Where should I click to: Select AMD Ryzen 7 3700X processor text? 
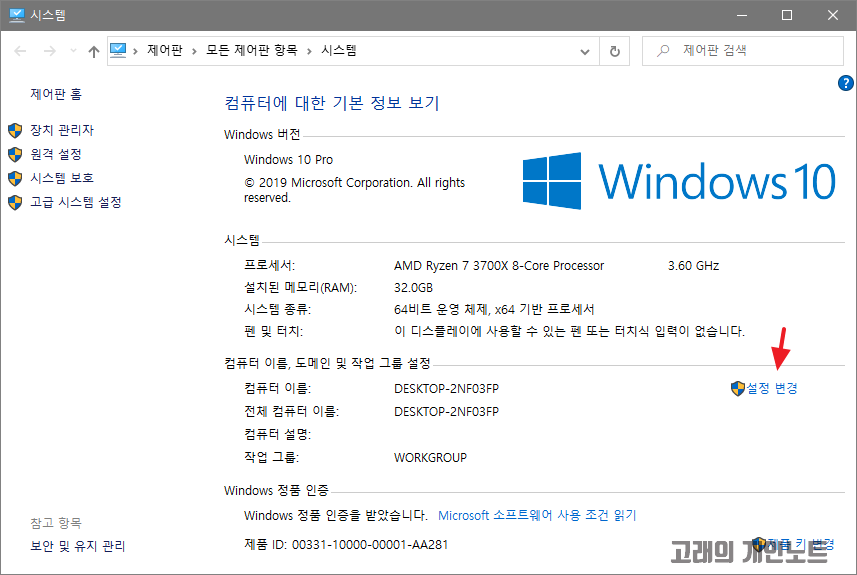pyautogui.click(x=499, y=266)
